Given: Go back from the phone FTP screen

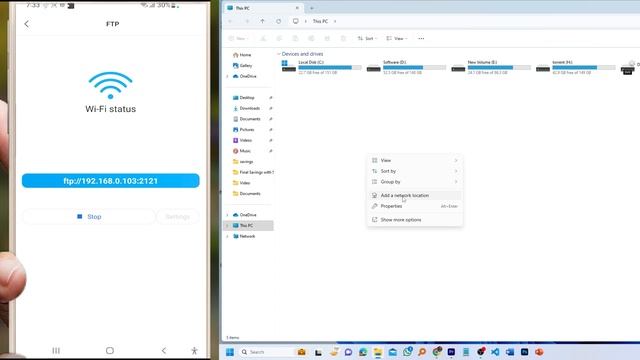Looking at the screenshot, I should click(x=27, y=24).
